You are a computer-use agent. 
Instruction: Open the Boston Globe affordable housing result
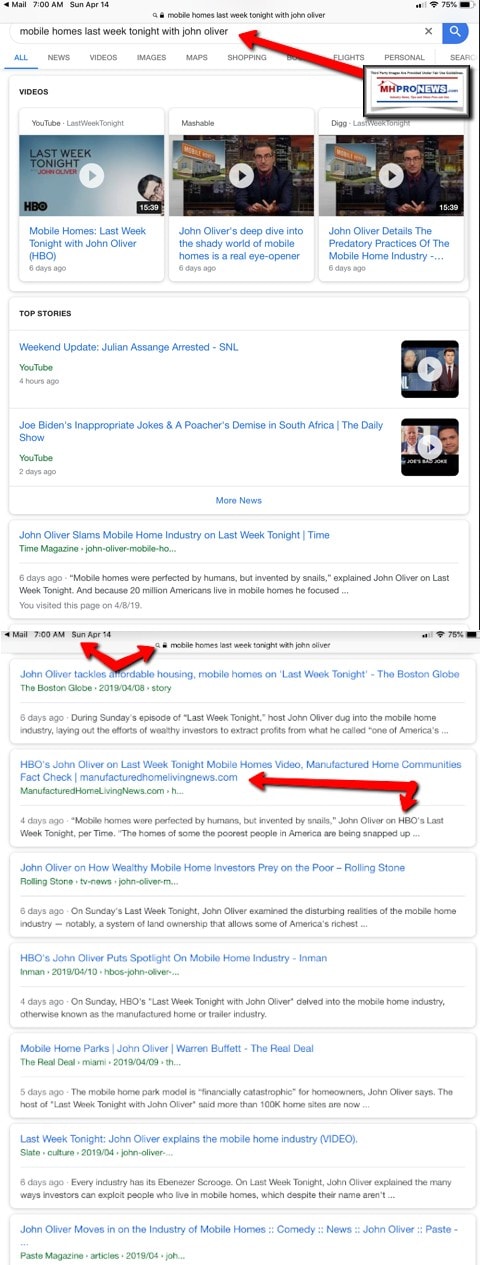point(240,674)
